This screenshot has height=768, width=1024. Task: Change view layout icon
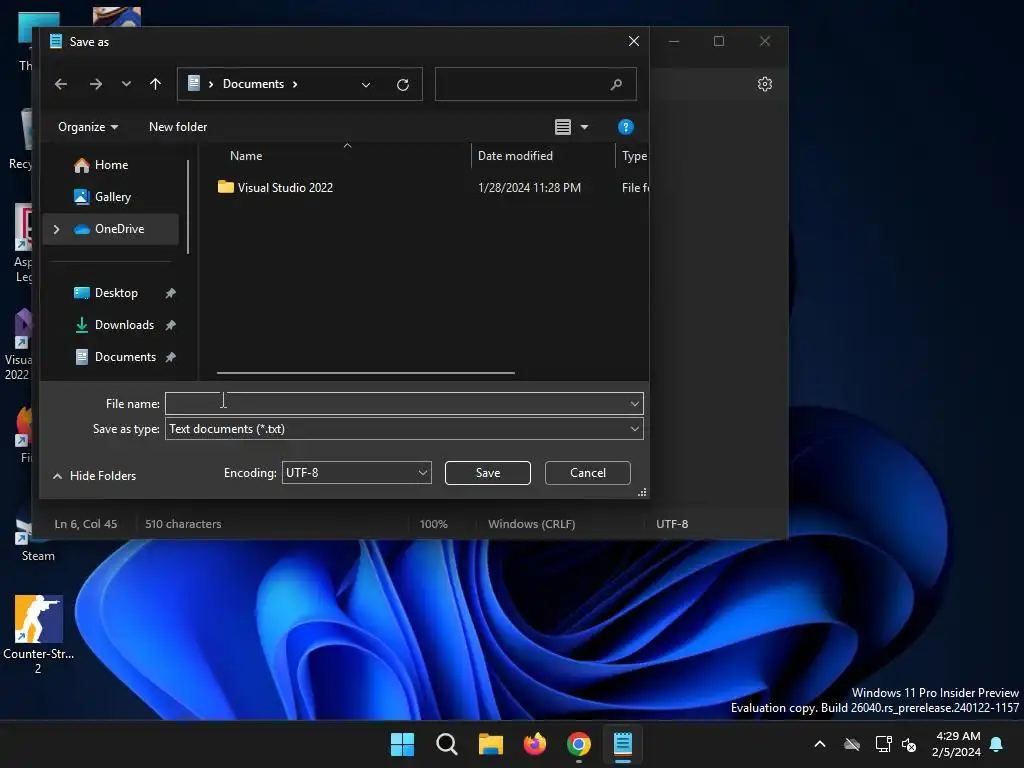[563, 127]
